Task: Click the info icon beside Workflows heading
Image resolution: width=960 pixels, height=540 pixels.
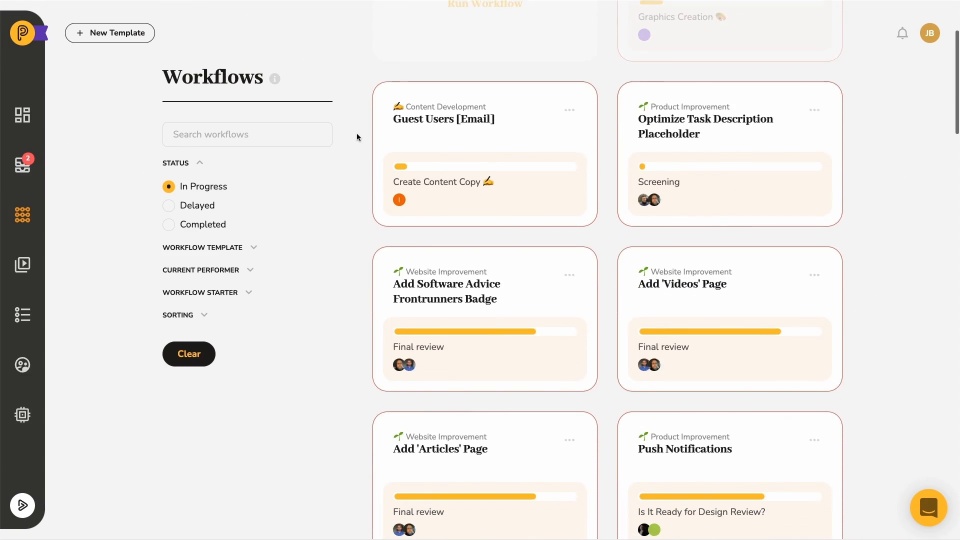Action: (275, 78)
